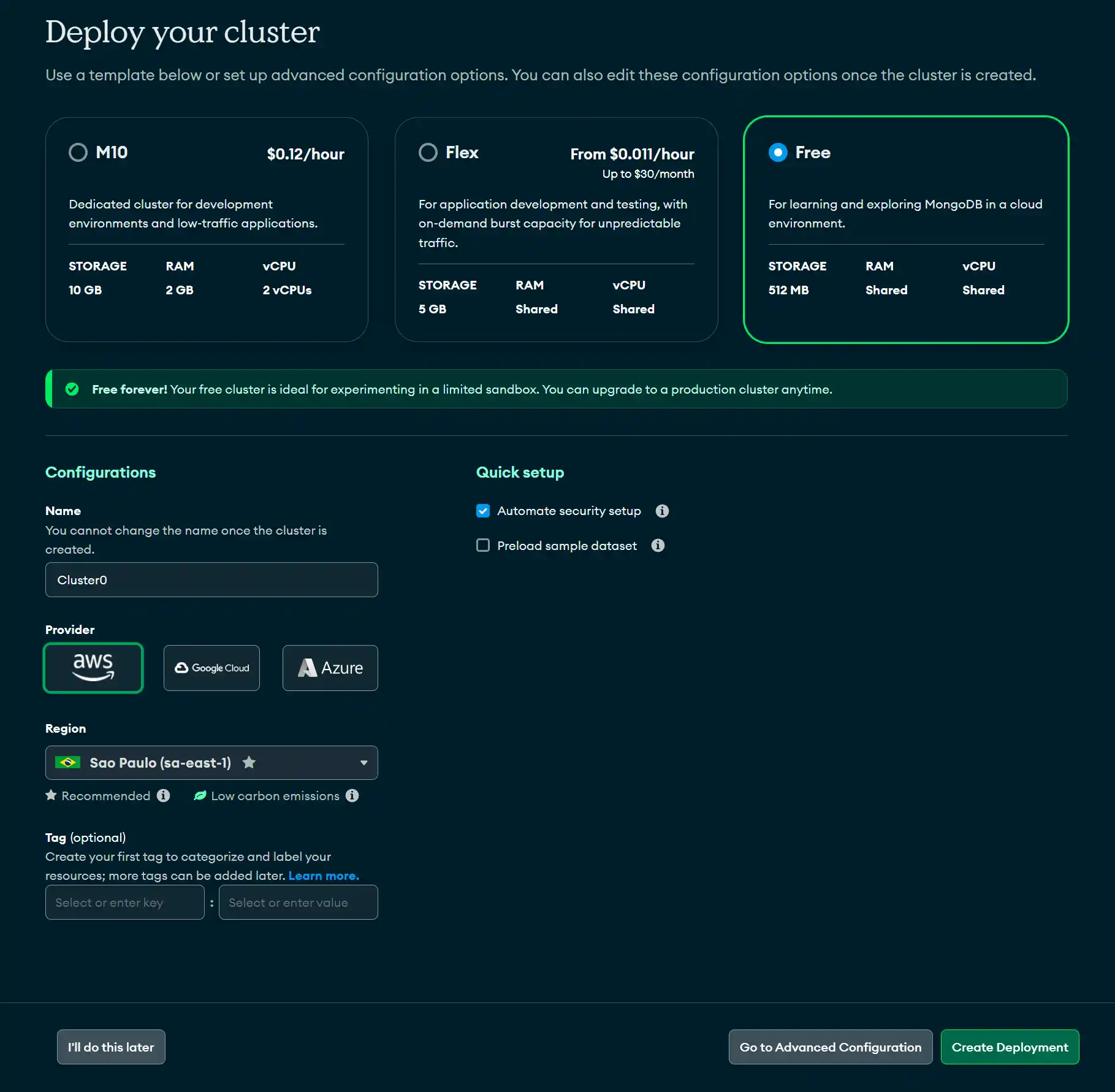Viewport: 1115px width, 1092px height.
Task: Select the Flex cluster radio button
Action: [x=428, y=152]
